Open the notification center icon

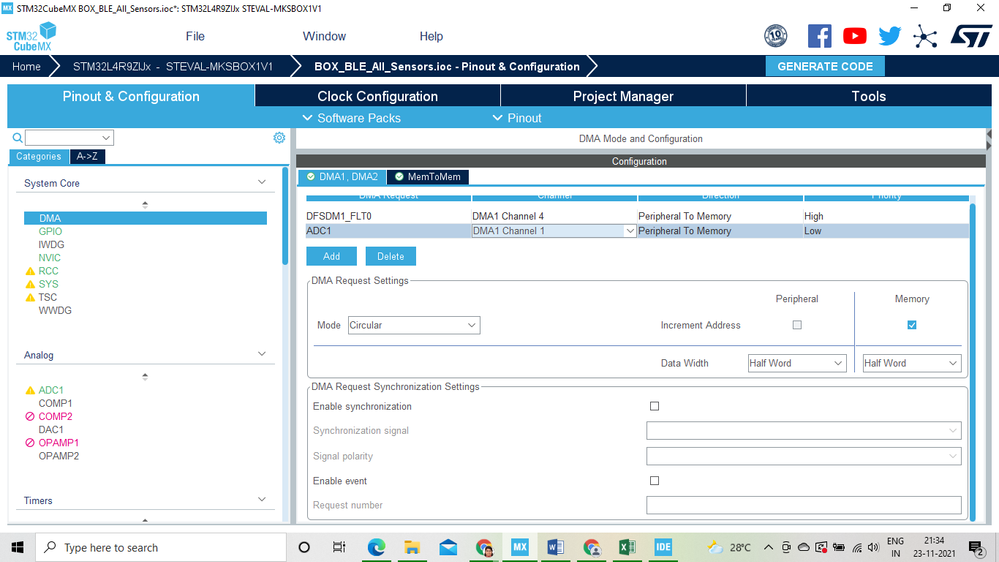977,547
